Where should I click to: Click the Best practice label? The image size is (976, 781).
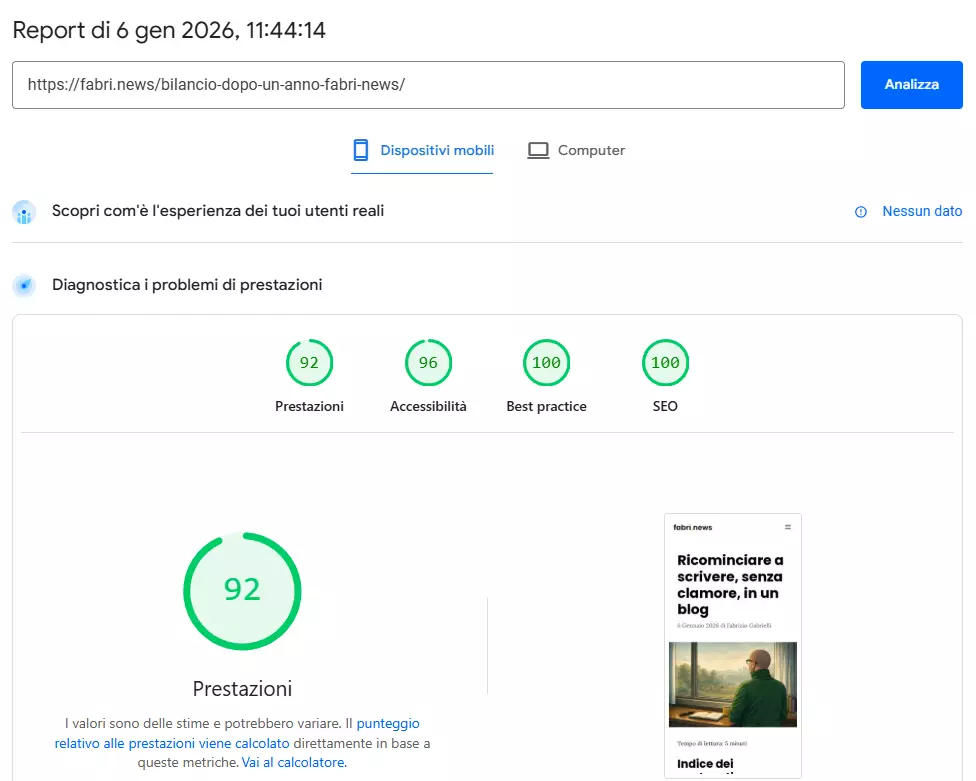coord(547,406)
